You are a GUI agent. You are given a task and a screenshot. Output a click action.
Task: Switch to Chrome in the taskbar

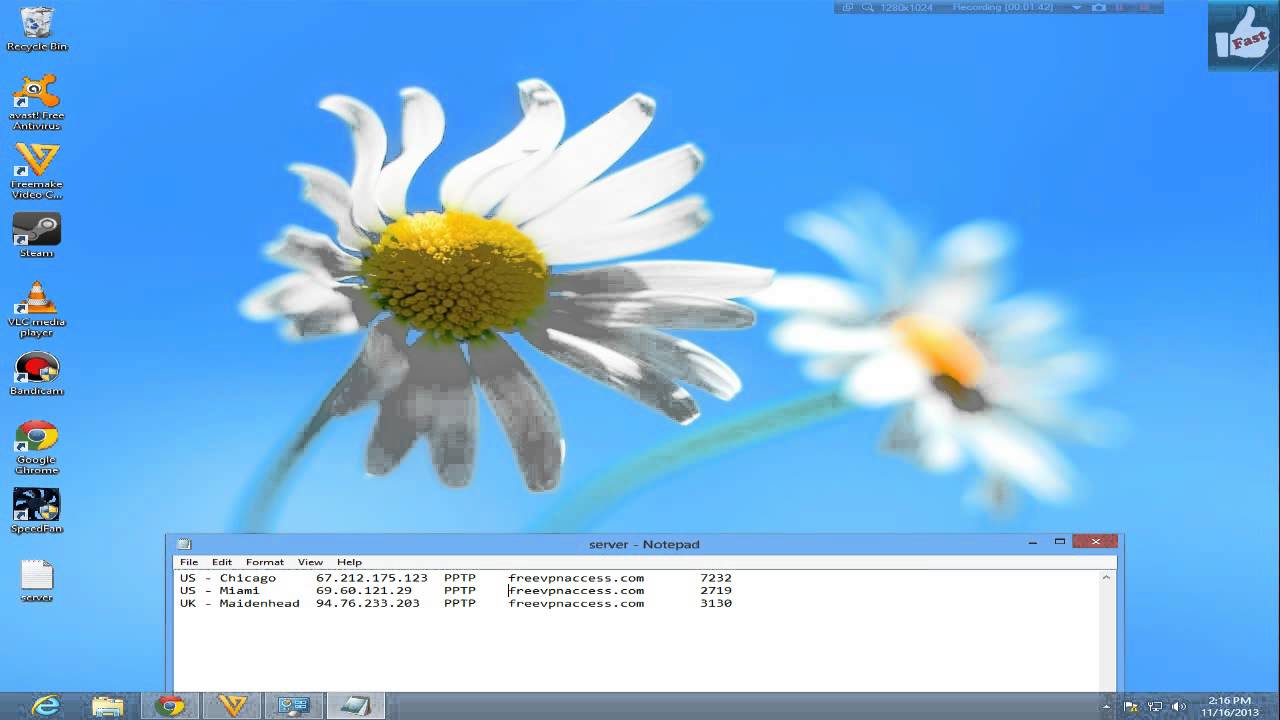point(170,705)
